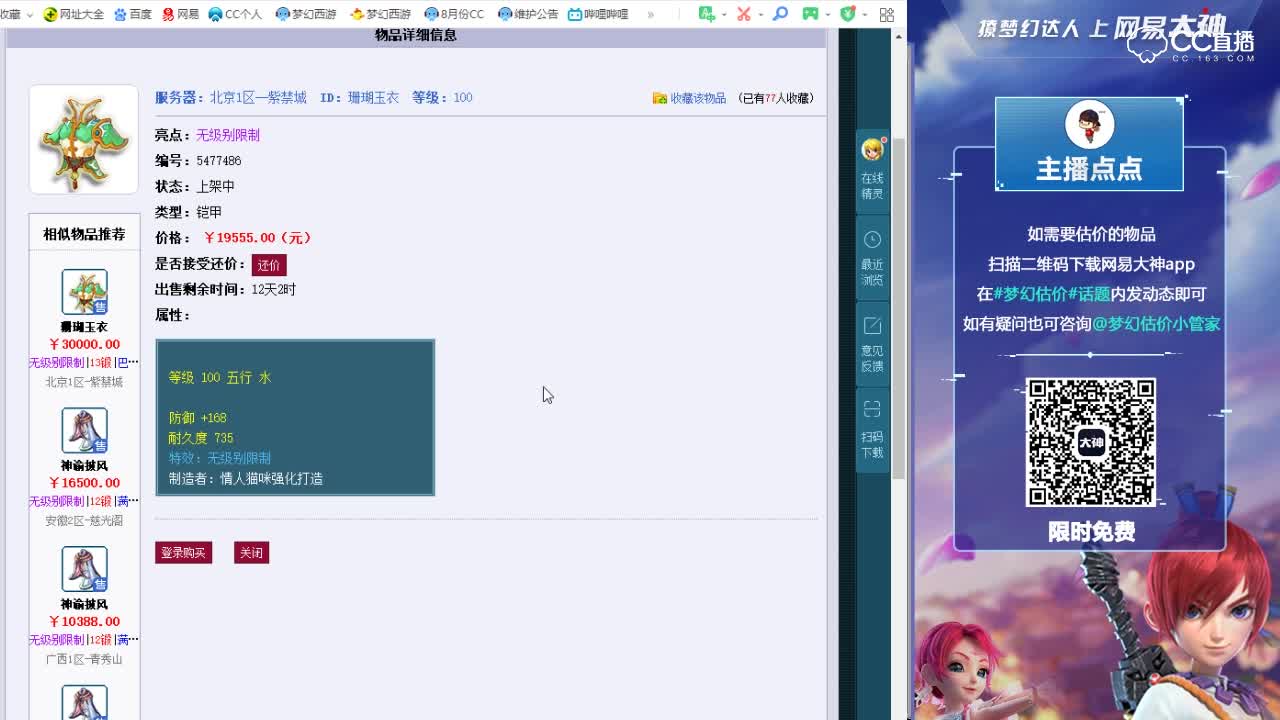This screenshot has width=1280, height=720.
Task: Click the 防御 +168 attribute line
Action: coord(198,418)
